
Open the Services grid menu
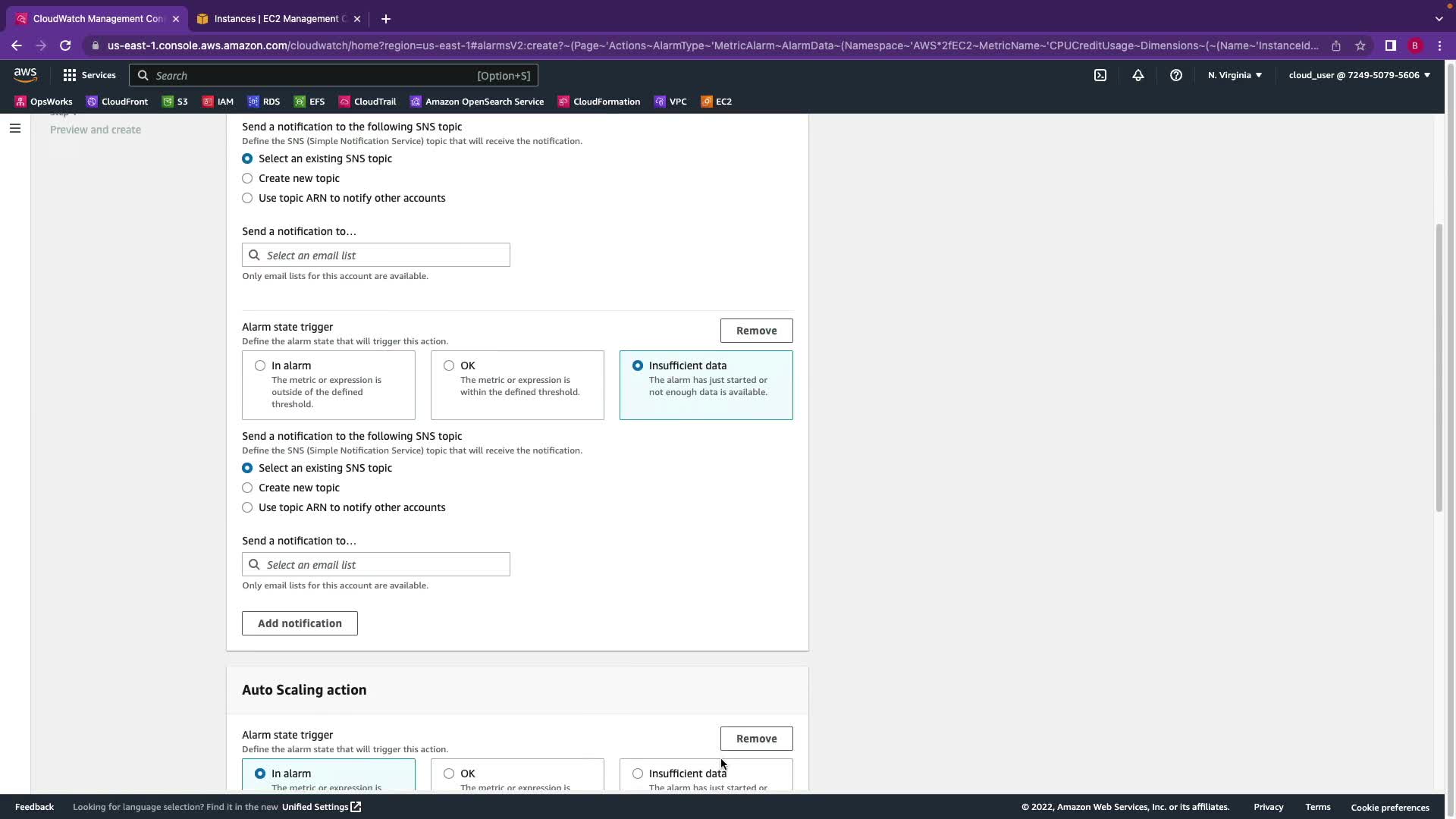(89, 75)
